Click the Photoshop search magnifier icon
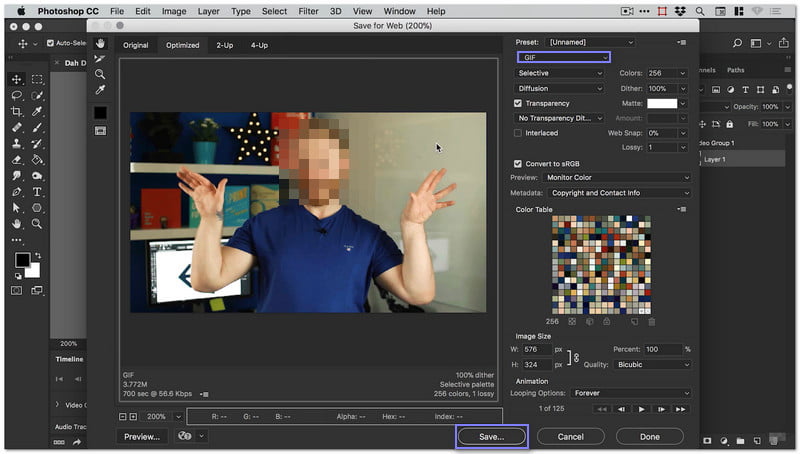The image size is (800, 454). pyautogui.click(x=737, y=43)
